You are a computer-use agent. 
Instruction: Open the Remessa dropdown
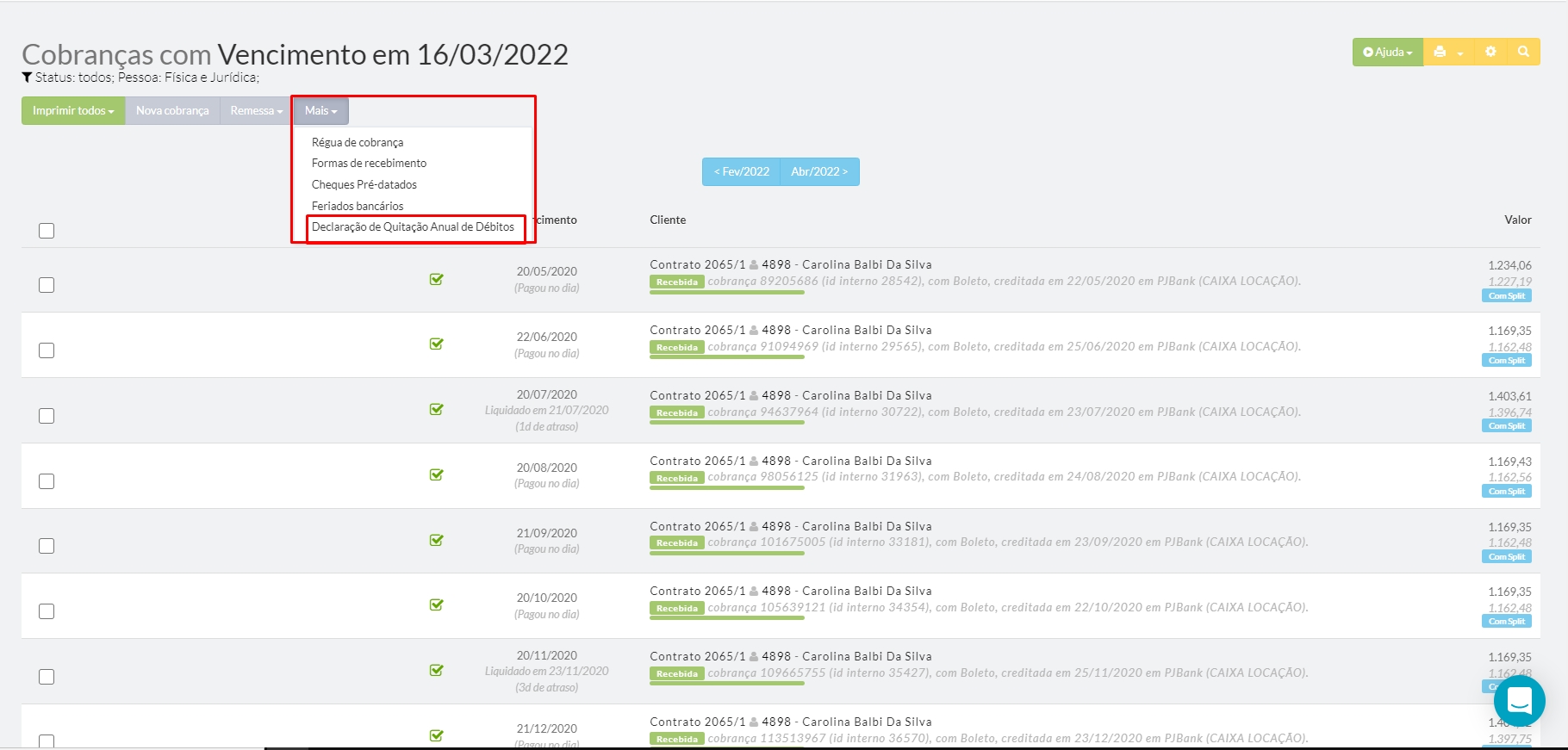tap(256, 110)
